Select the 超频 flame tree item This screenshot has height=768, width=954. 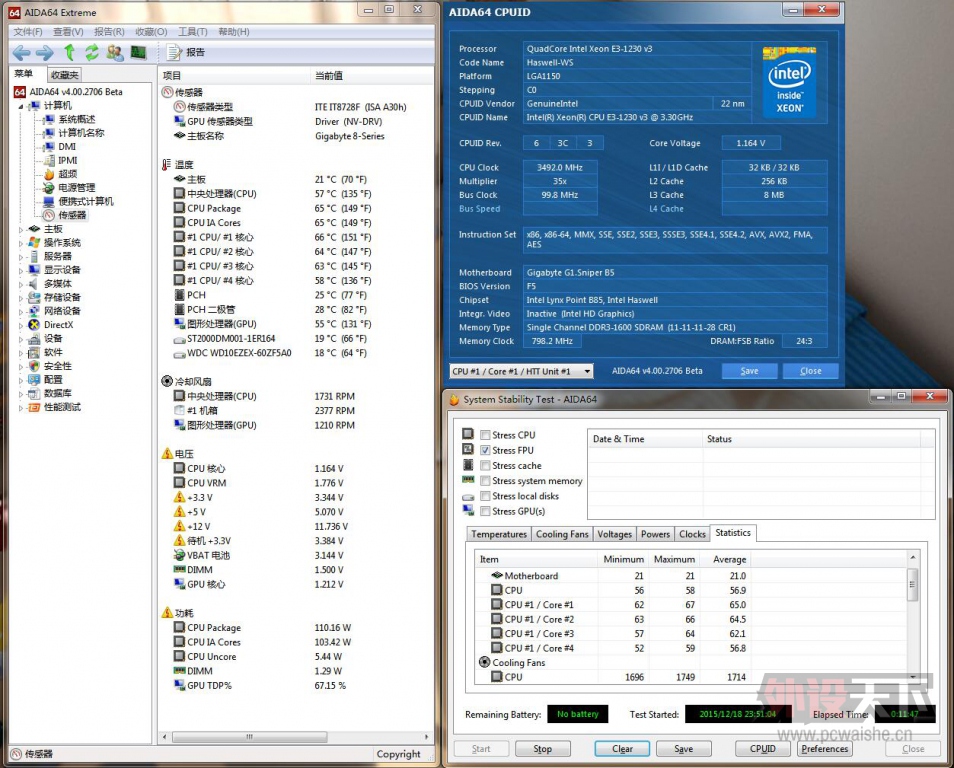click(67, 174)
